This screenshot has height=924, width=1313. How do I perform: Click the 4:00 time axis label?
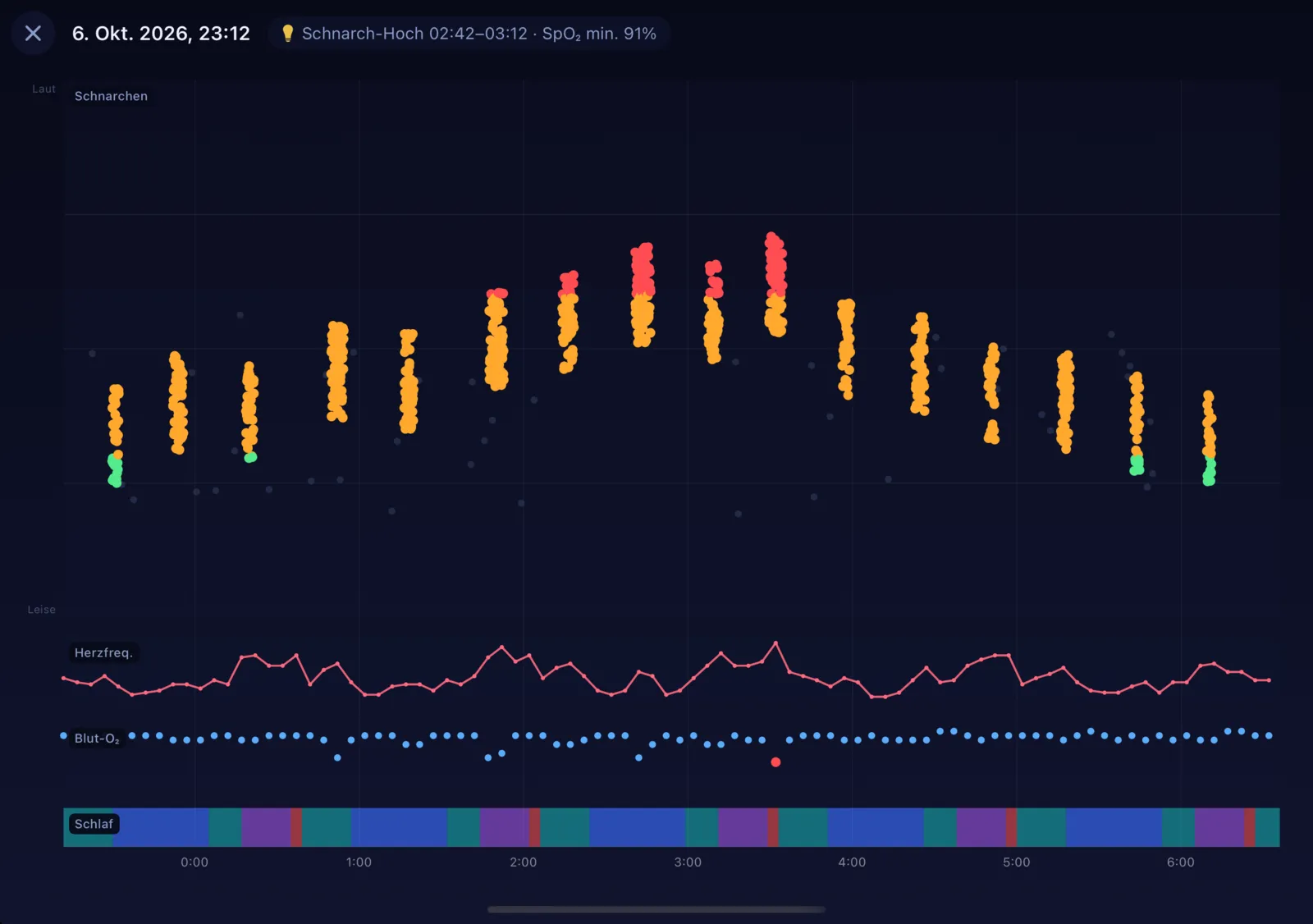[852, 862]
